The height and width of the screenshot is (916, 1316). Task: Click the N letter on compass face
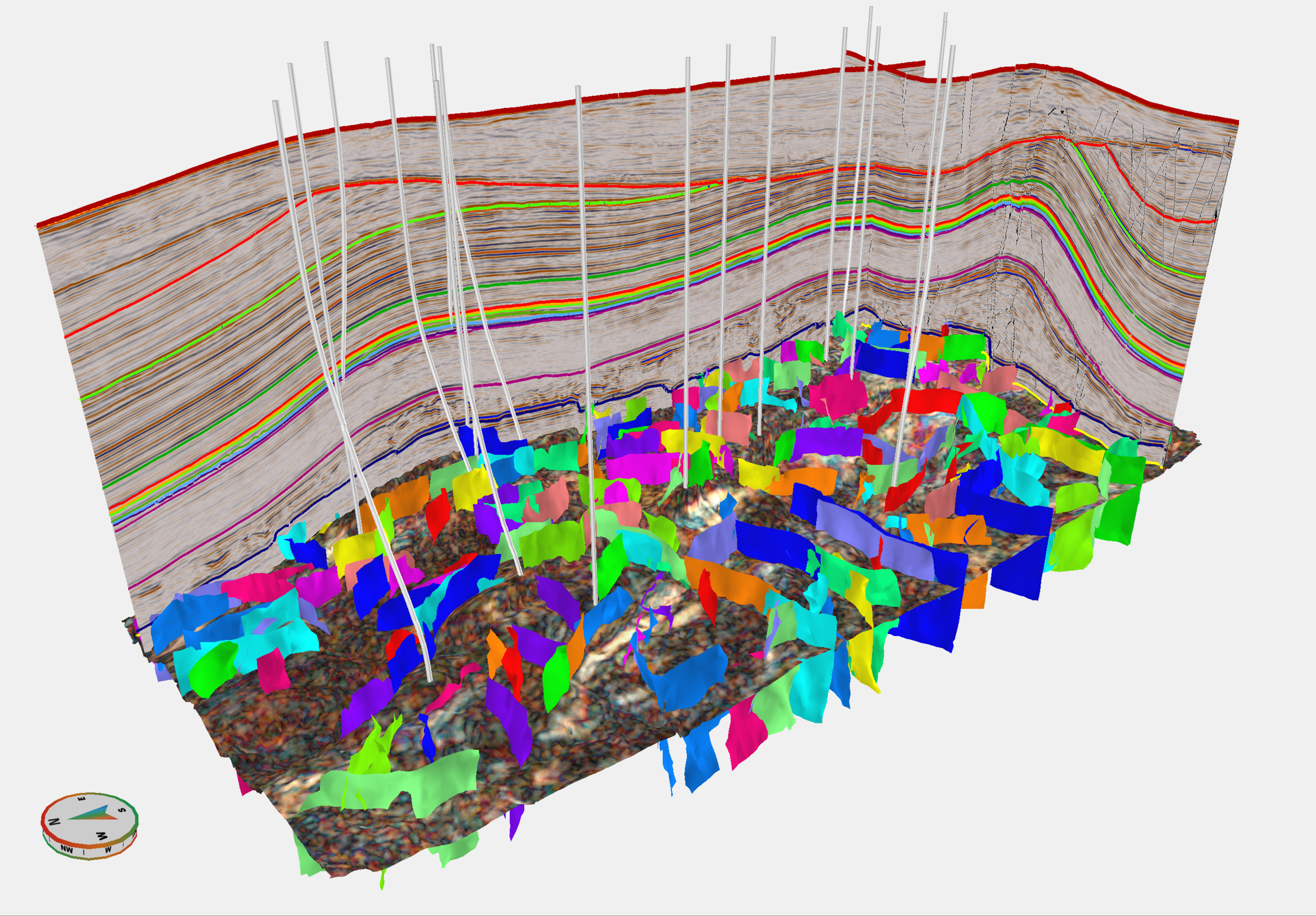click(54, 821)
